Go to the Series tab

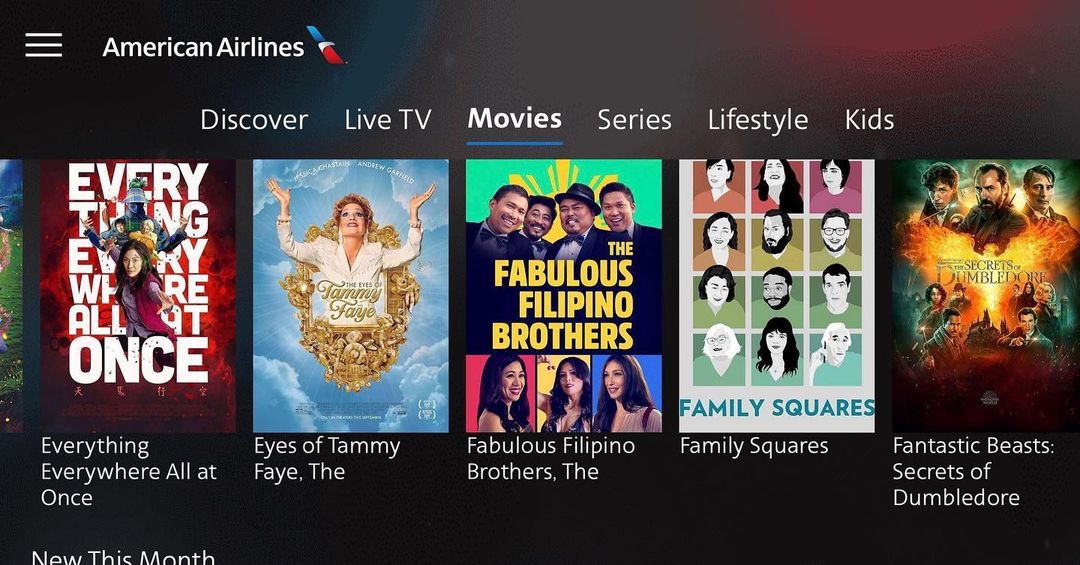point(634,120)
